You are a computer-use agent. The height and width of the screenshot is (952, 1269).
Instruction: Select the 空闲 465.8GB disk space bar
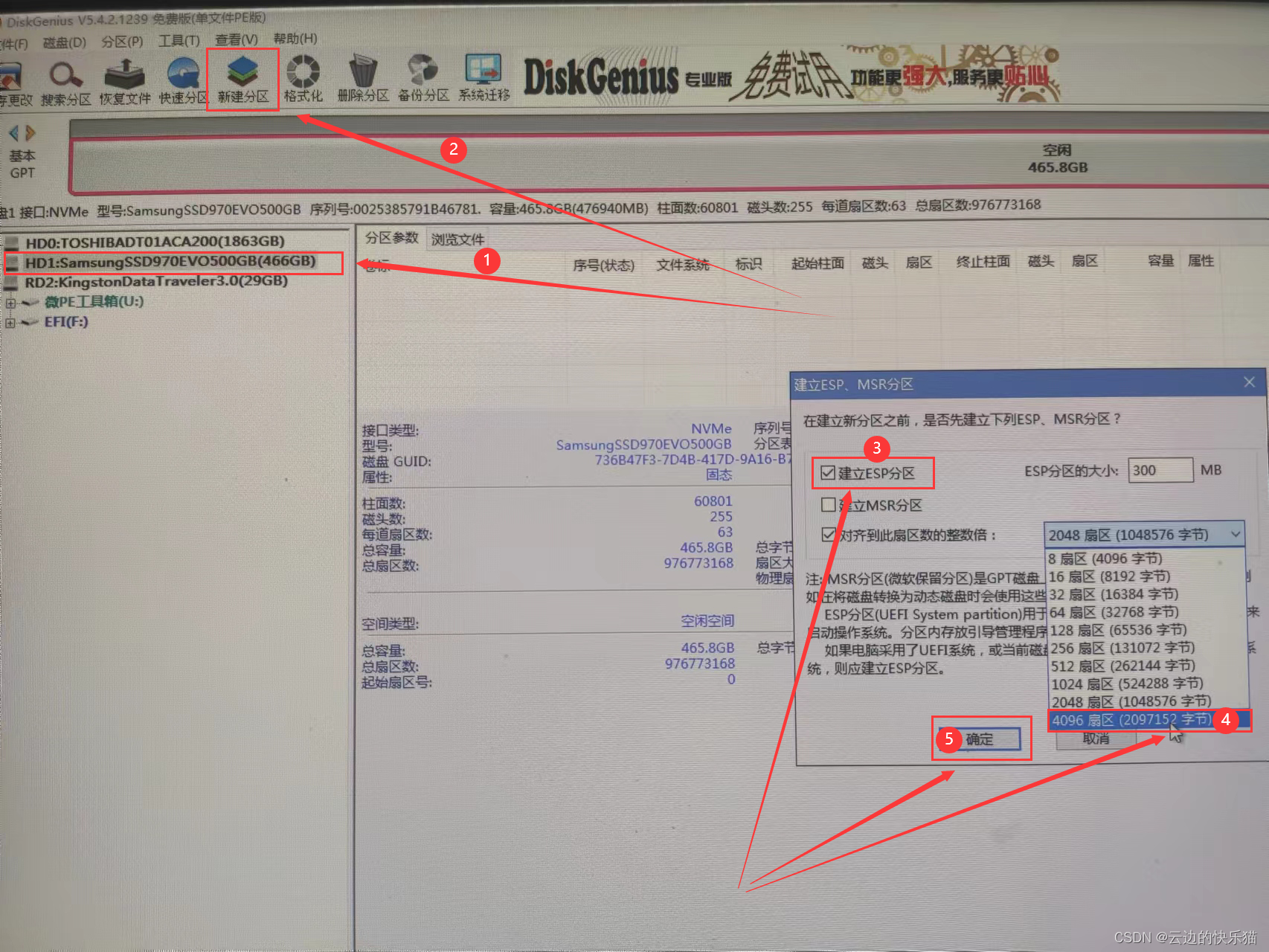click(x=669, y=164)
